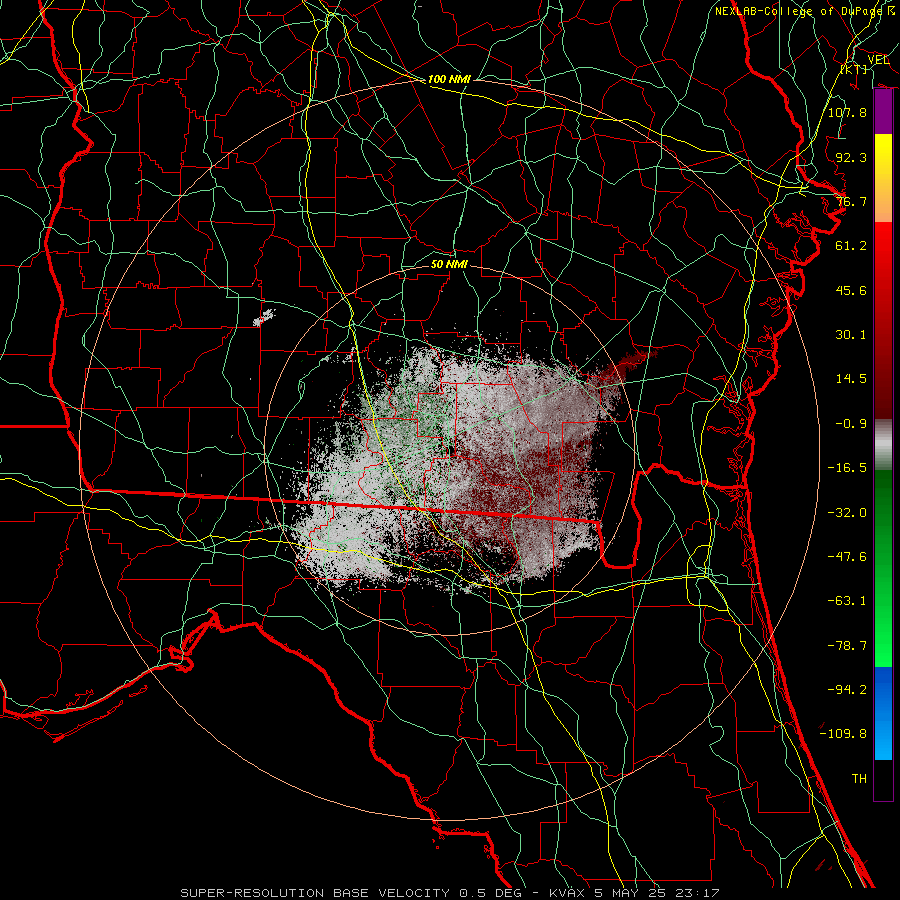
Task: Click the -109.8 legend value
Action: tap(843, 734)
